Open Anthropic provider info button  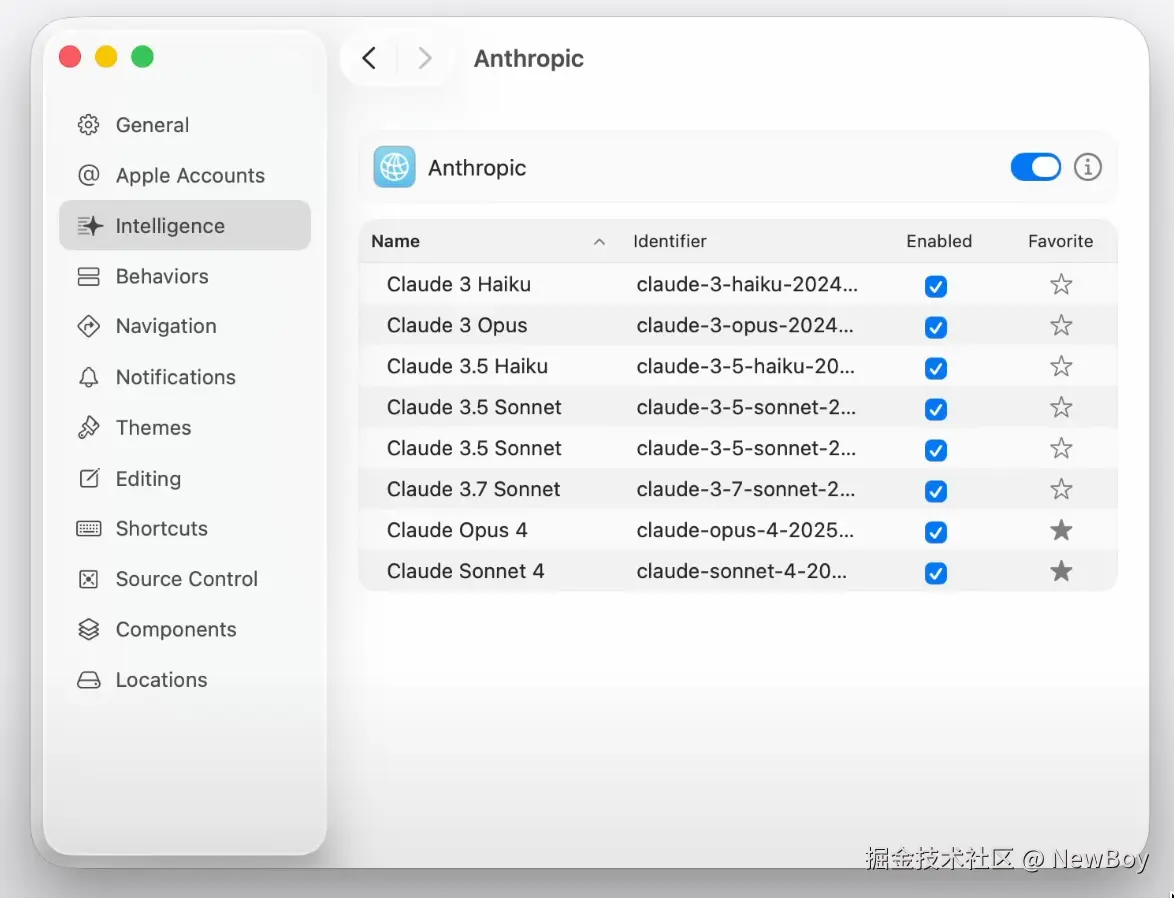pyautogui.click(x=1087, y=167)
